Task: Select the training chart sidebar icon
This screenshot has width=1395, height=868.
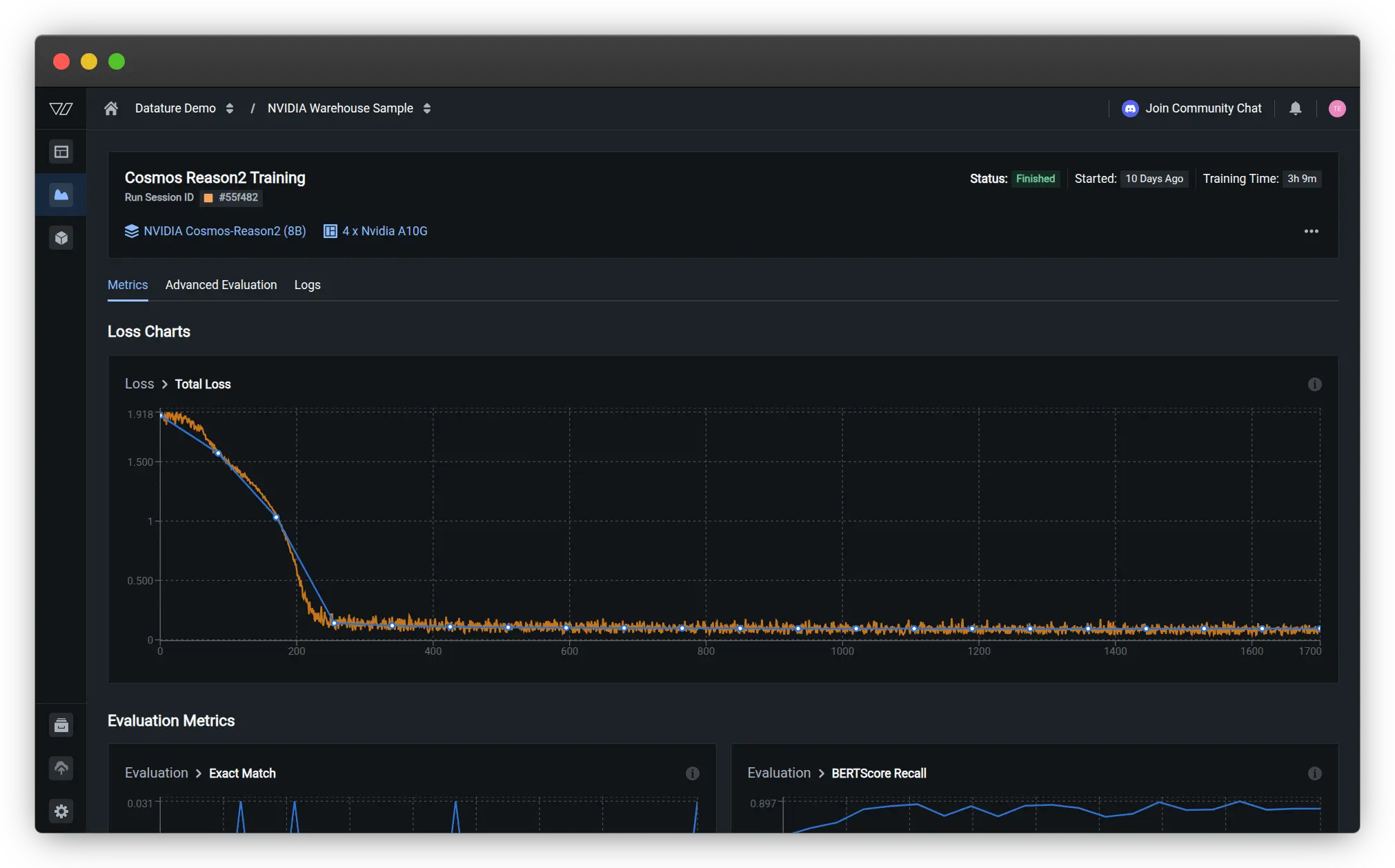Action: coord(61,195)
